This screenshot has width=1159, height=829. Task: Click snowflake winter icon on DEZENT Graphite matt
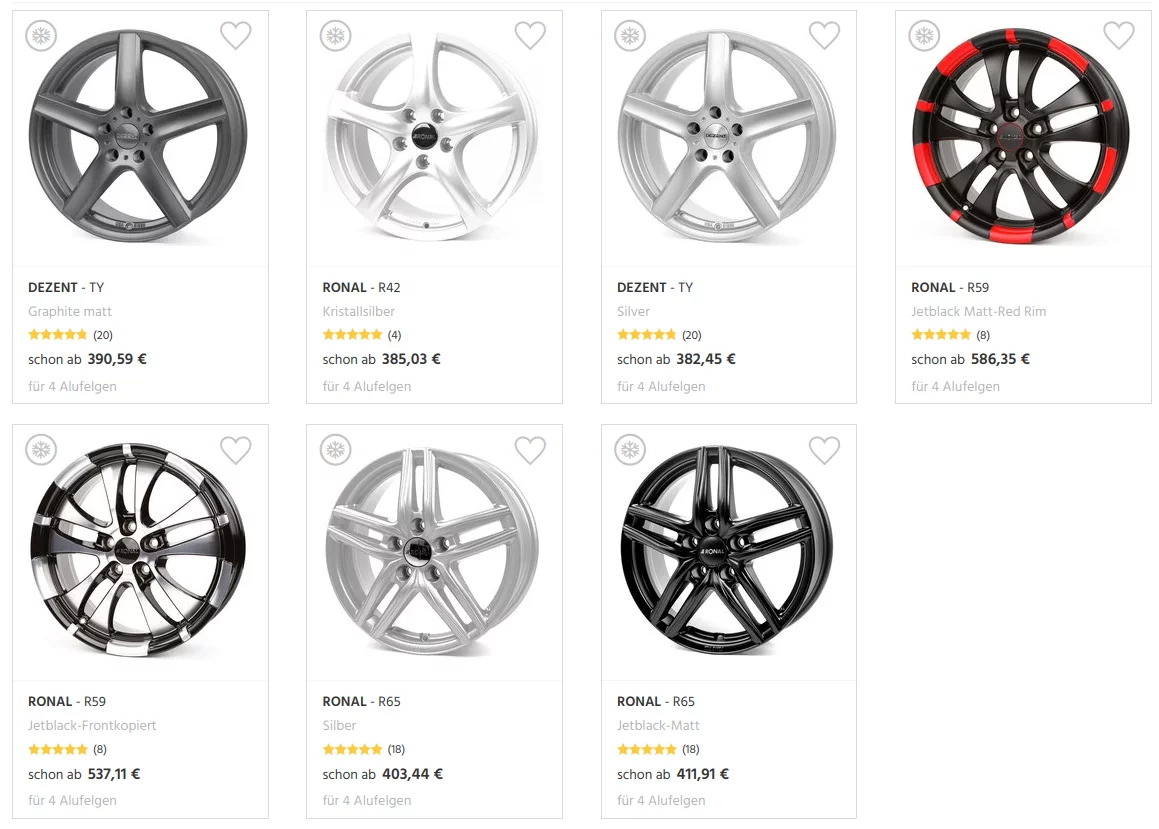[x=41, y=36]
